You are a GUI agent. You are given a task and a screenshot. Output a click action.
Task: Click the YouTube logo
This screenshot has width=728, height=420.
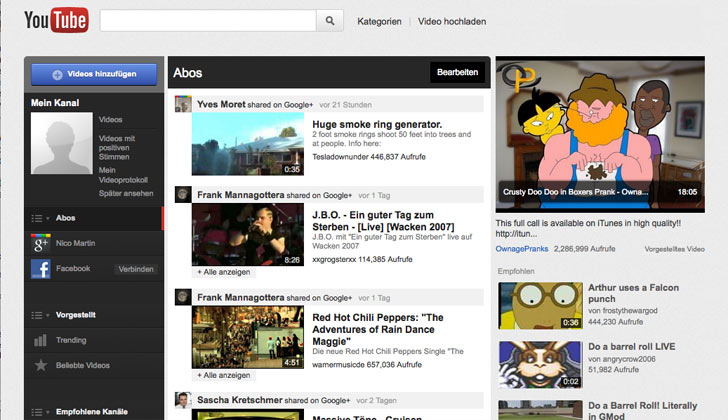(56, 20)
